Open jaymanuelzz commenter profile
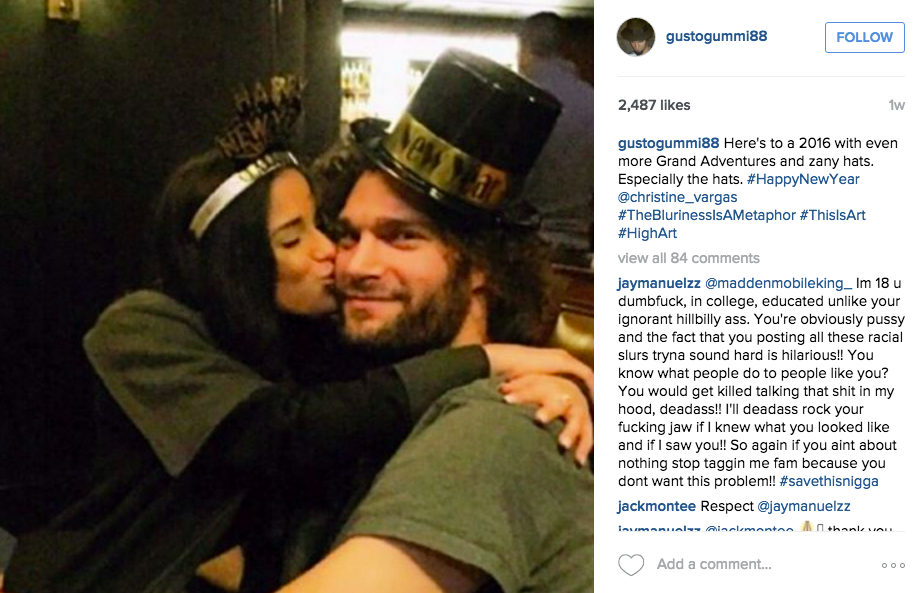Viewport: 921px width, 593px height. (659, 284)
